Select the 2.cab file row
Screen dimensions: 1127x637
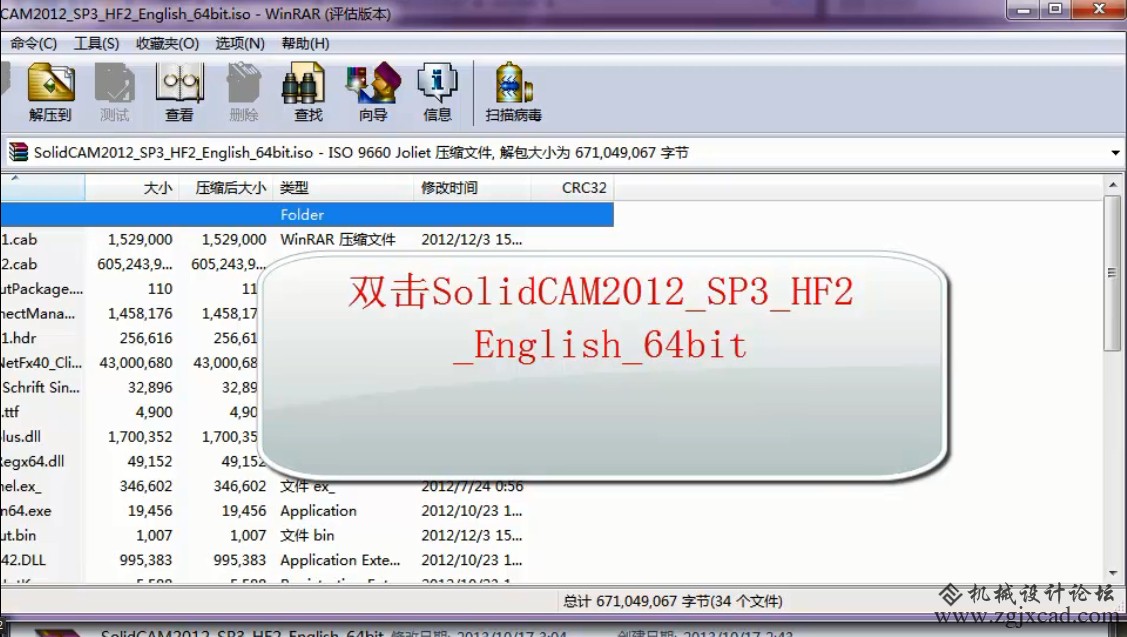pos(307,264)
